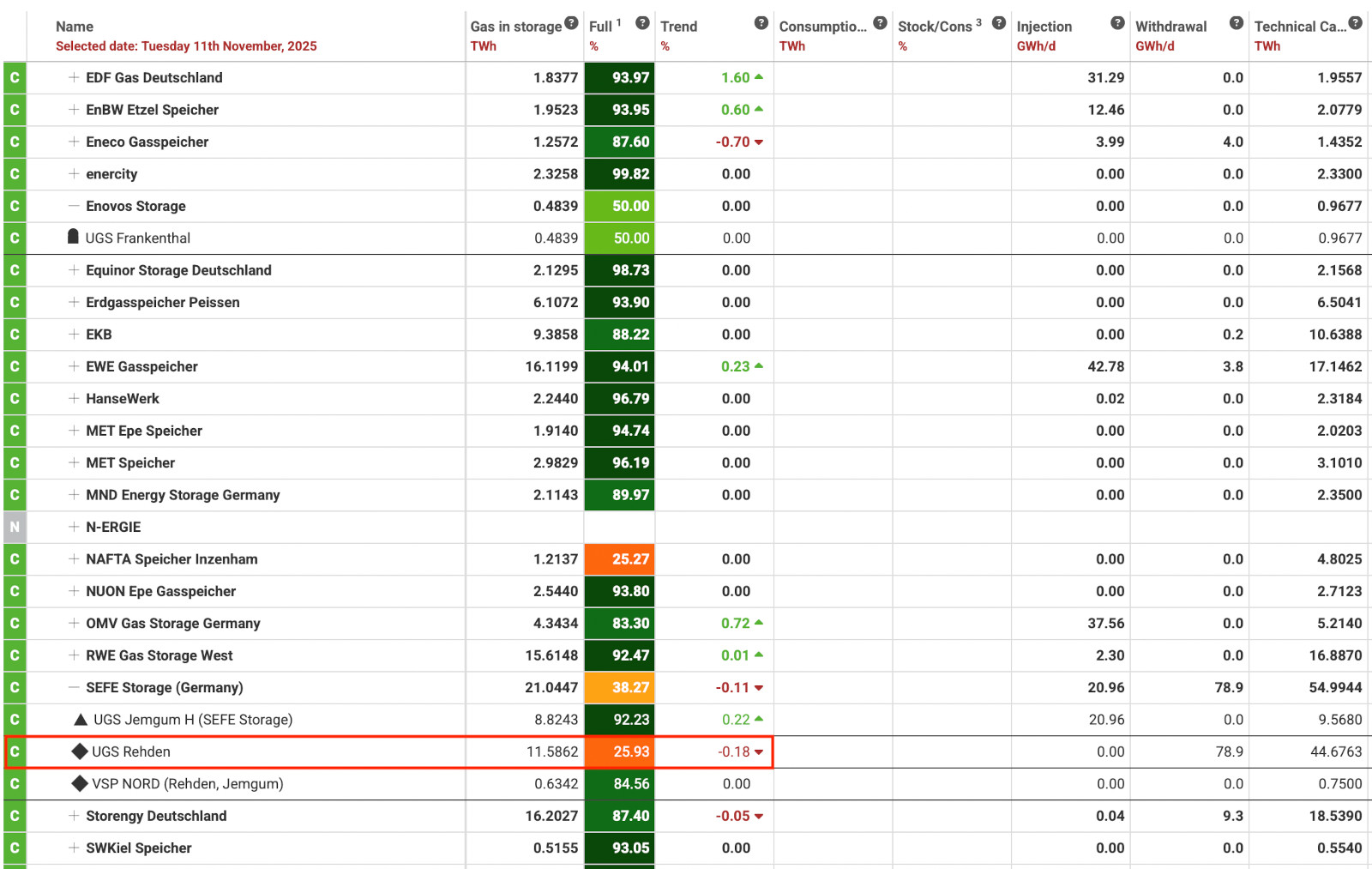Collapse the Enovos Storage row

click(74, 206)
